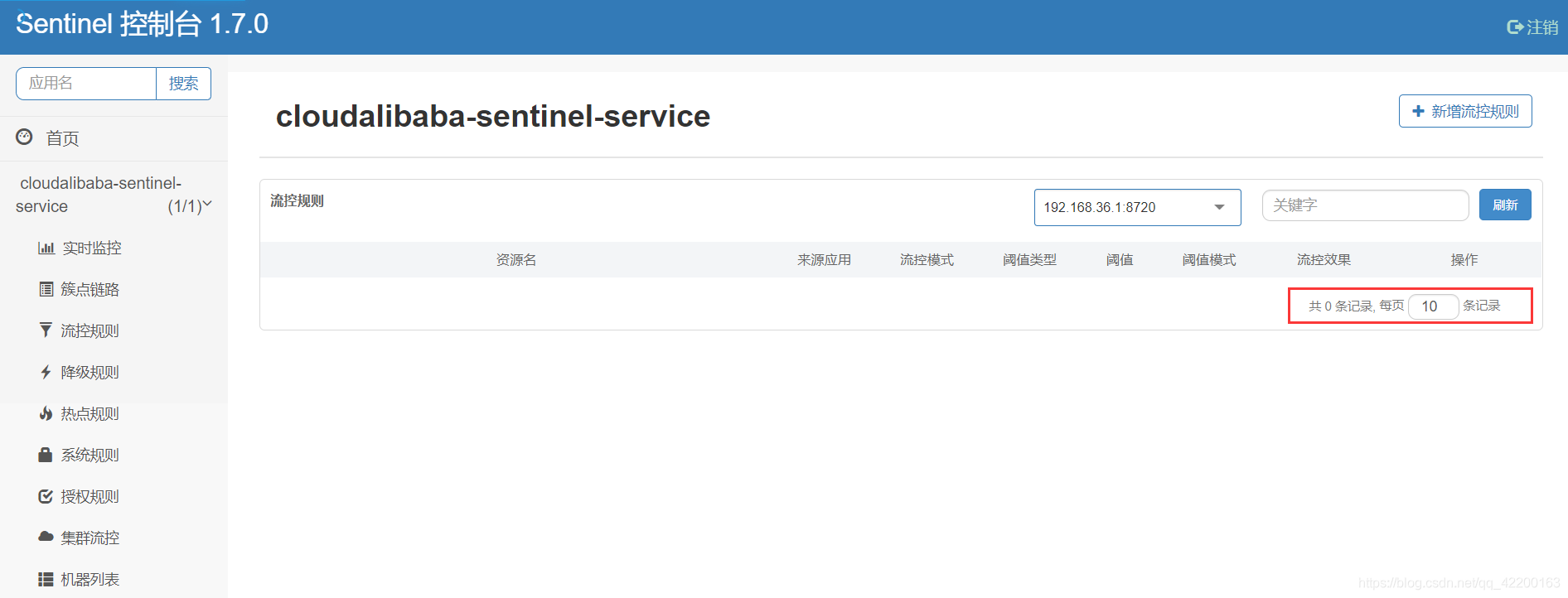Focus the 关键字 keyword input field
Viewport: 1568px width, 598px height.
1365,205
